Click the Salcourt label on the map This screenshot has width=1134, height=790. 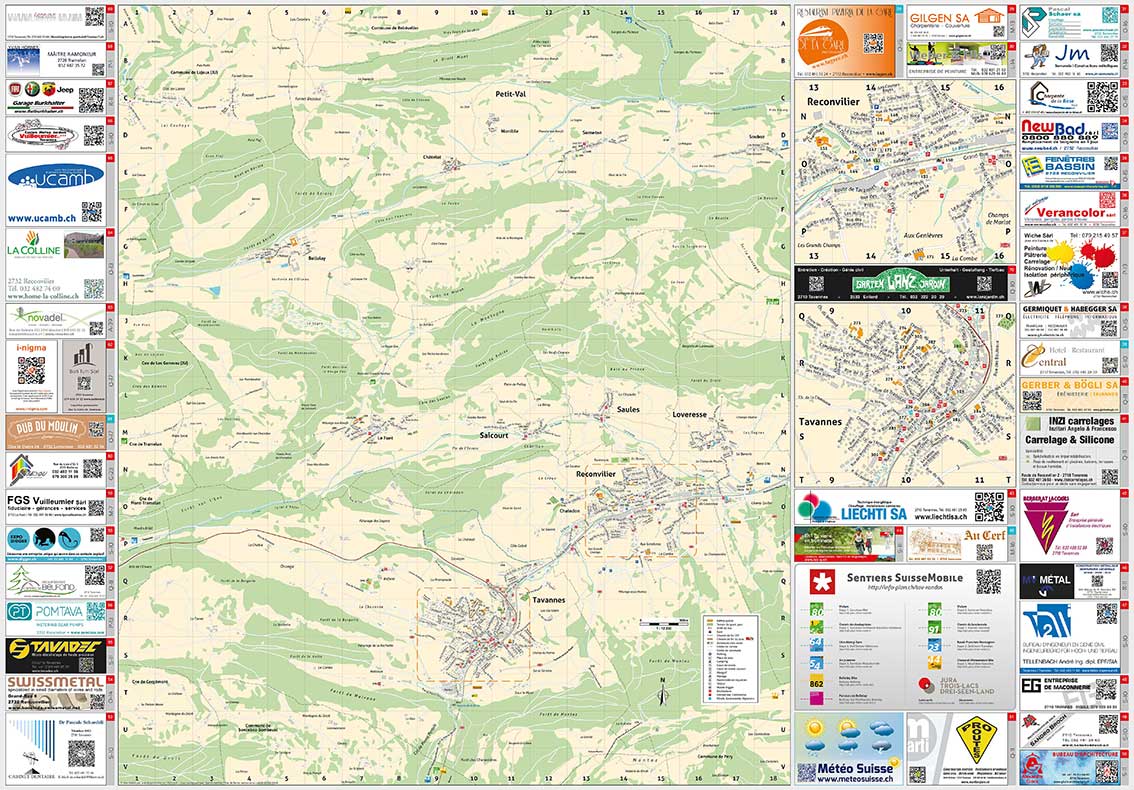tap(494, 436)
